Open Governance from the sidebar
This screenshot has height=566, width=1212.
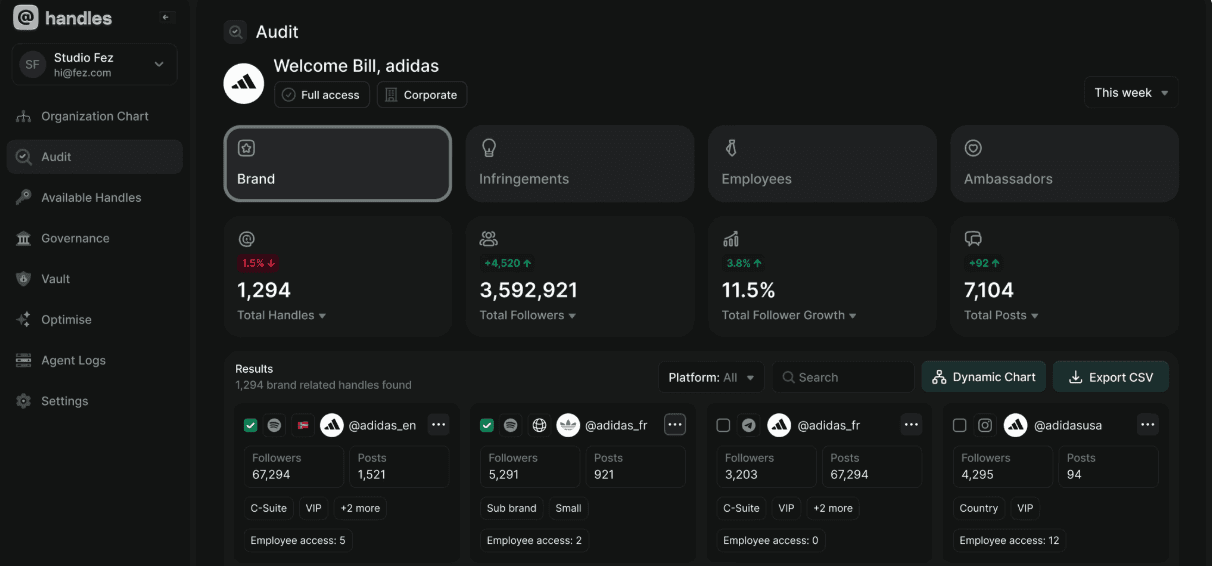(95, 238)
